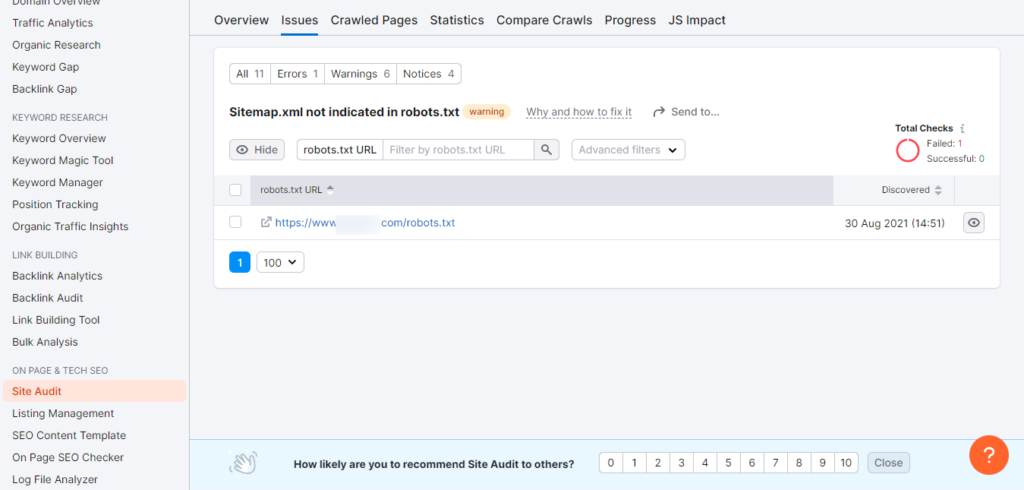Image resolution: width=1024 pixels, height=490 pixels.
Task: Open Organic Research in the sidebar
Action: (x=56, y=45)
